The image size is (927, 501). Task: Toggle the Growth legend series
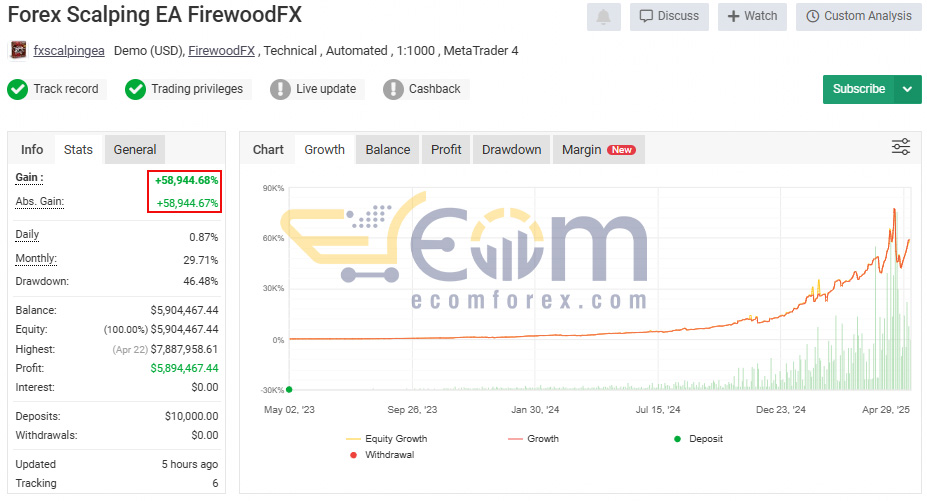tap(533, 439)
